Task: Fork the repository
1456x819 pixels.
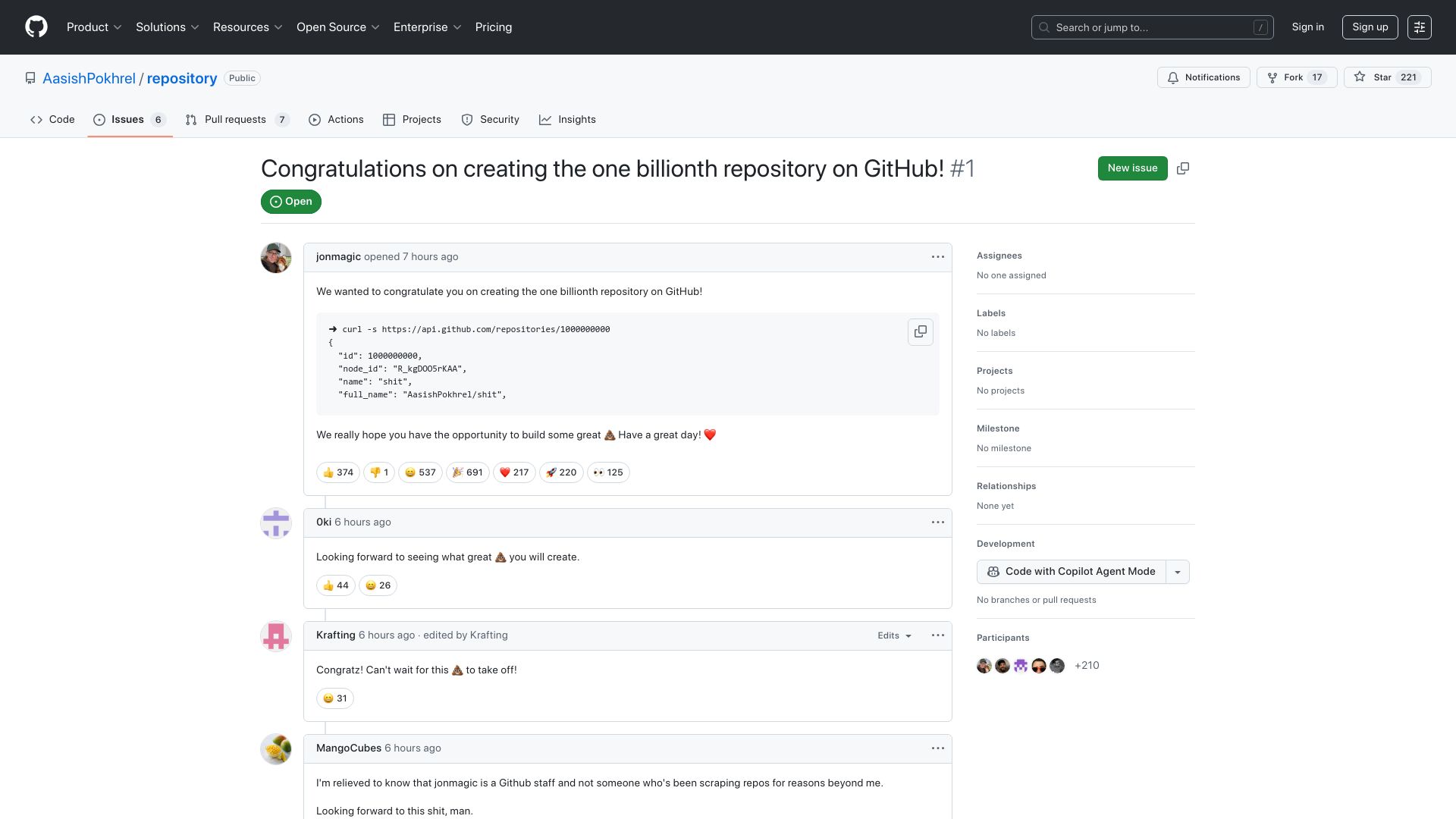Action: [x=1297, y=77]
